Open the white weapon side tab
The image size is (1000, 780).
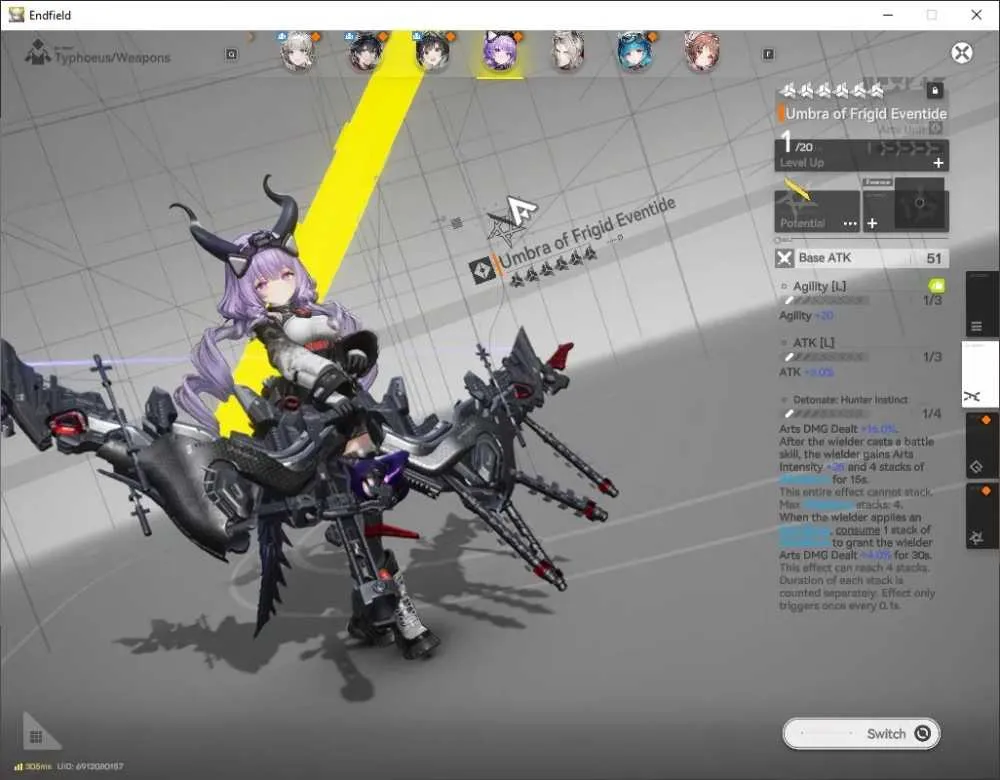tap(980, 374)
